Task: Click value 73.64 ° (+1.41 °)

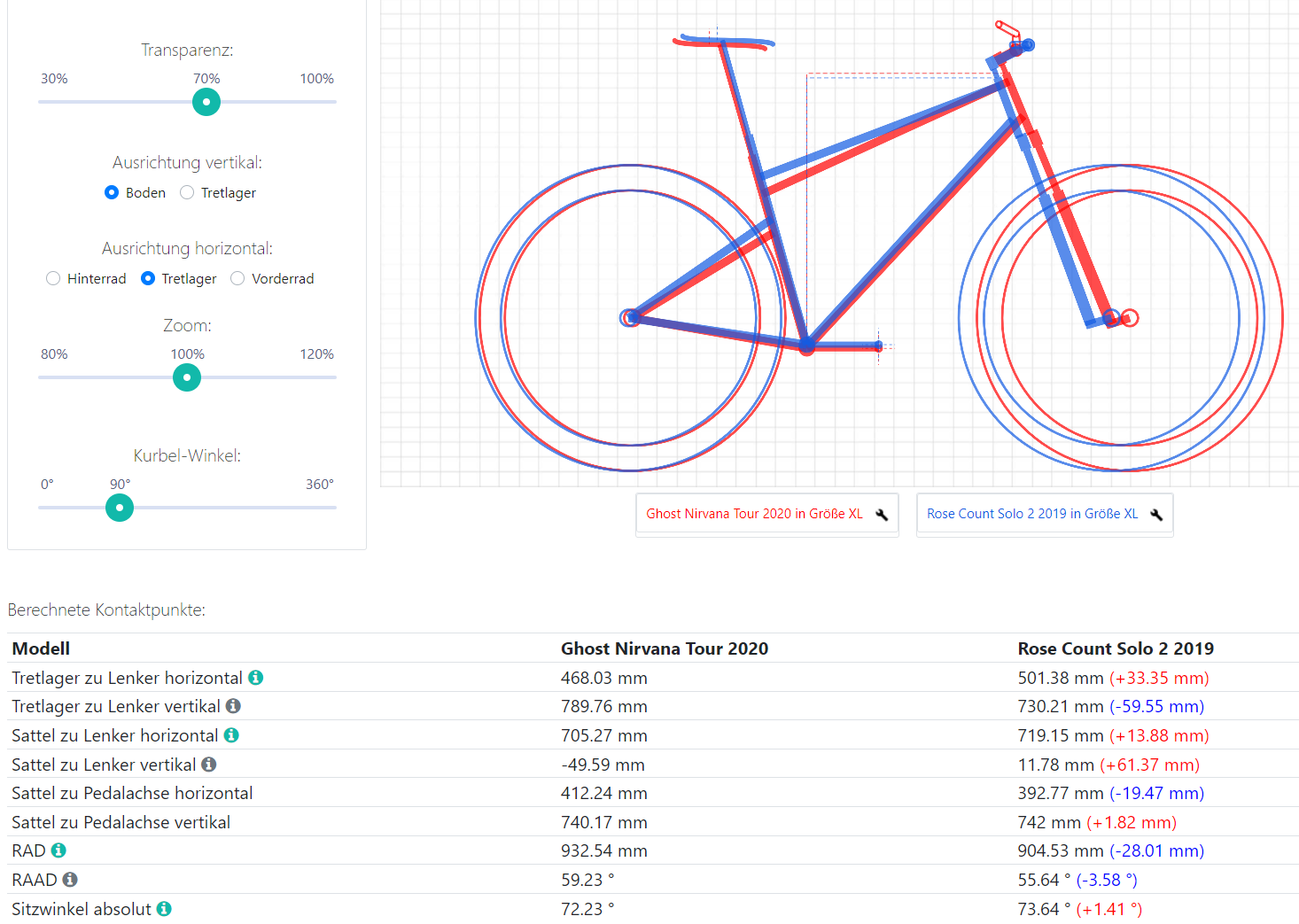Action: [x=1080, y=909]
